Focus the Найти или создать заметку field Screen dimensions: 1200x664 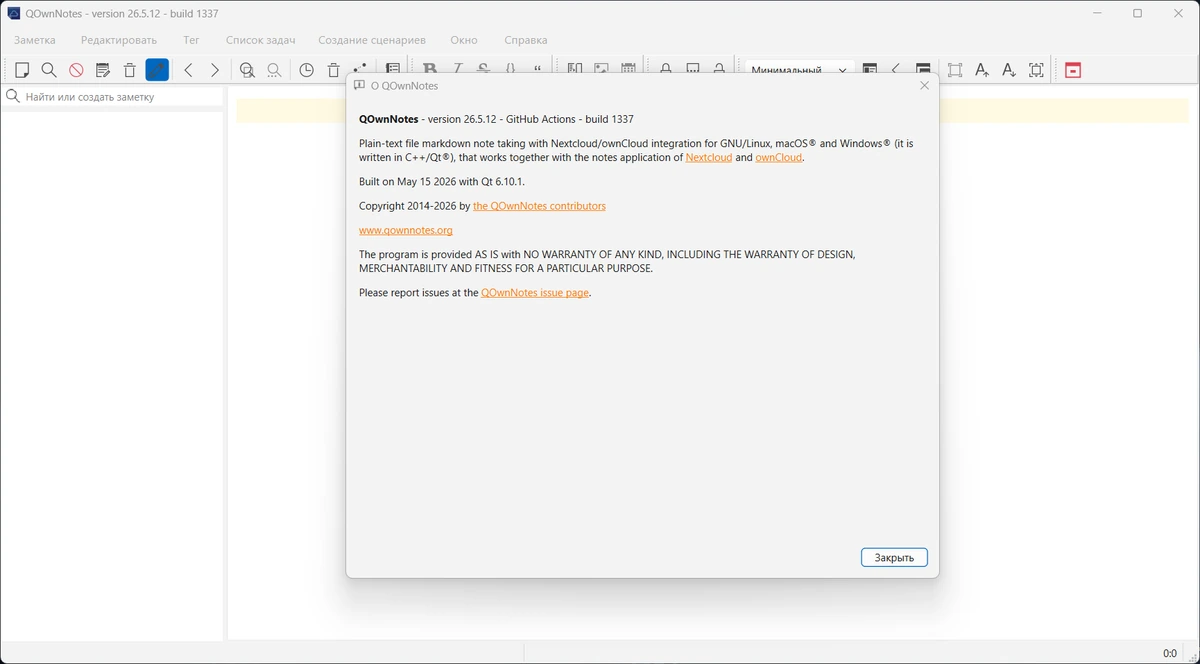click(x=112, y=97)
